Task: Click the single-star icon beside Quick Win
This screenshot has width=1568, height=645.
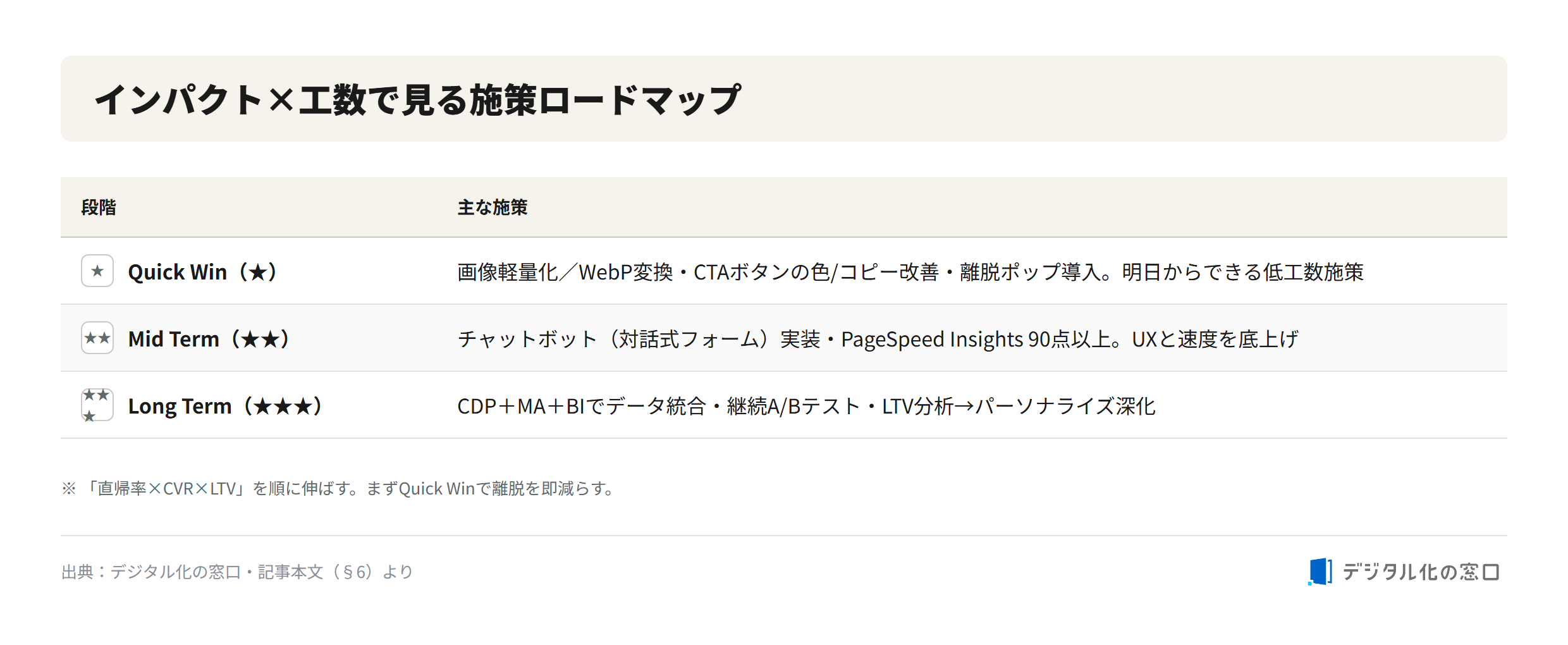Action: [97, 271]
